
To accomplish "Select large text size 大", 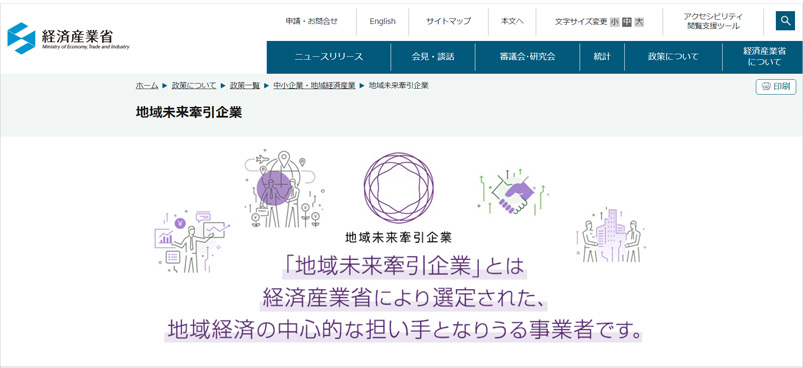I will 639,22.
